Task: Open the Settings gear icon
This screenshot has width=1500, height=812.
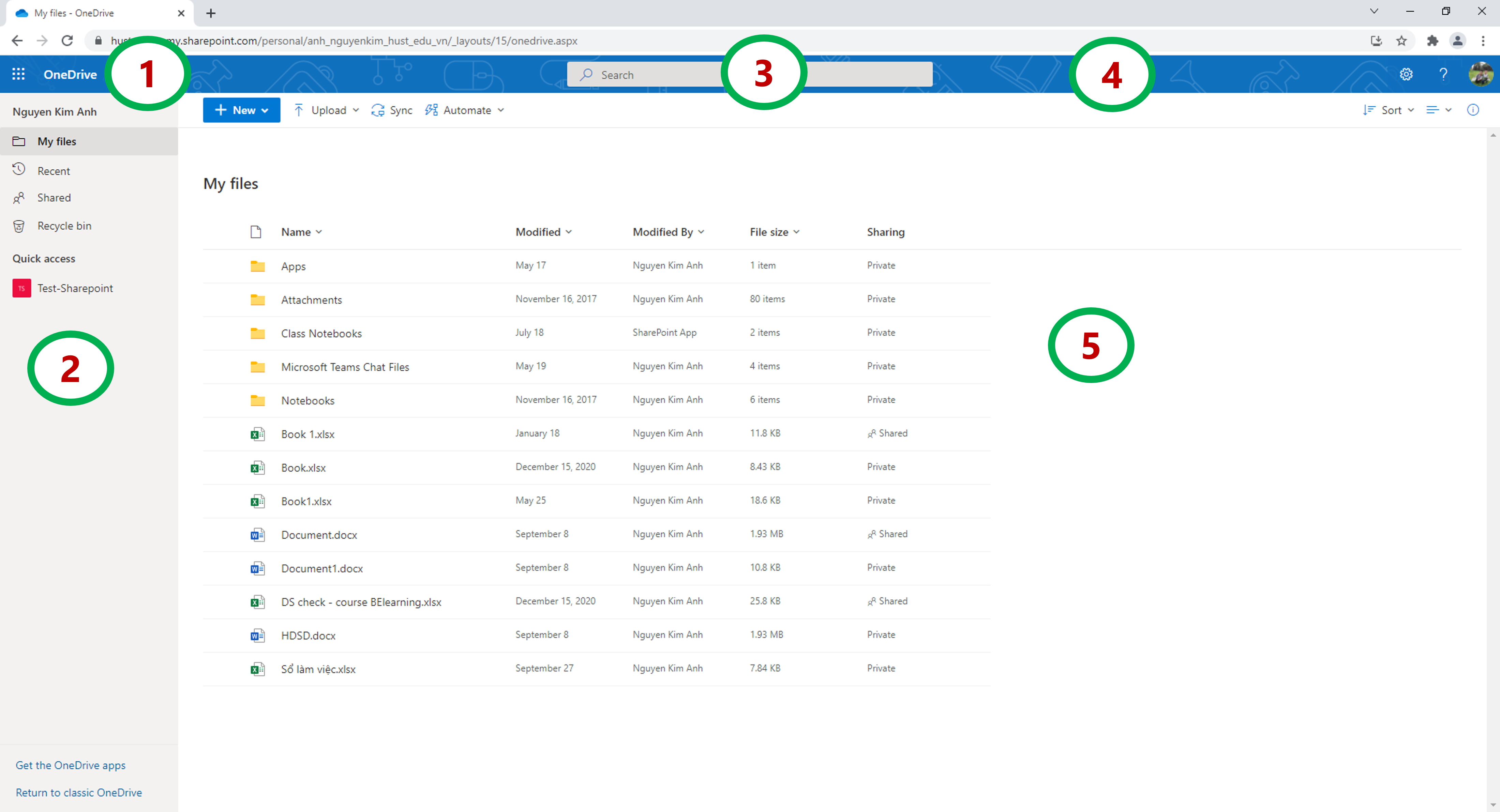Action: (1406, 74)
